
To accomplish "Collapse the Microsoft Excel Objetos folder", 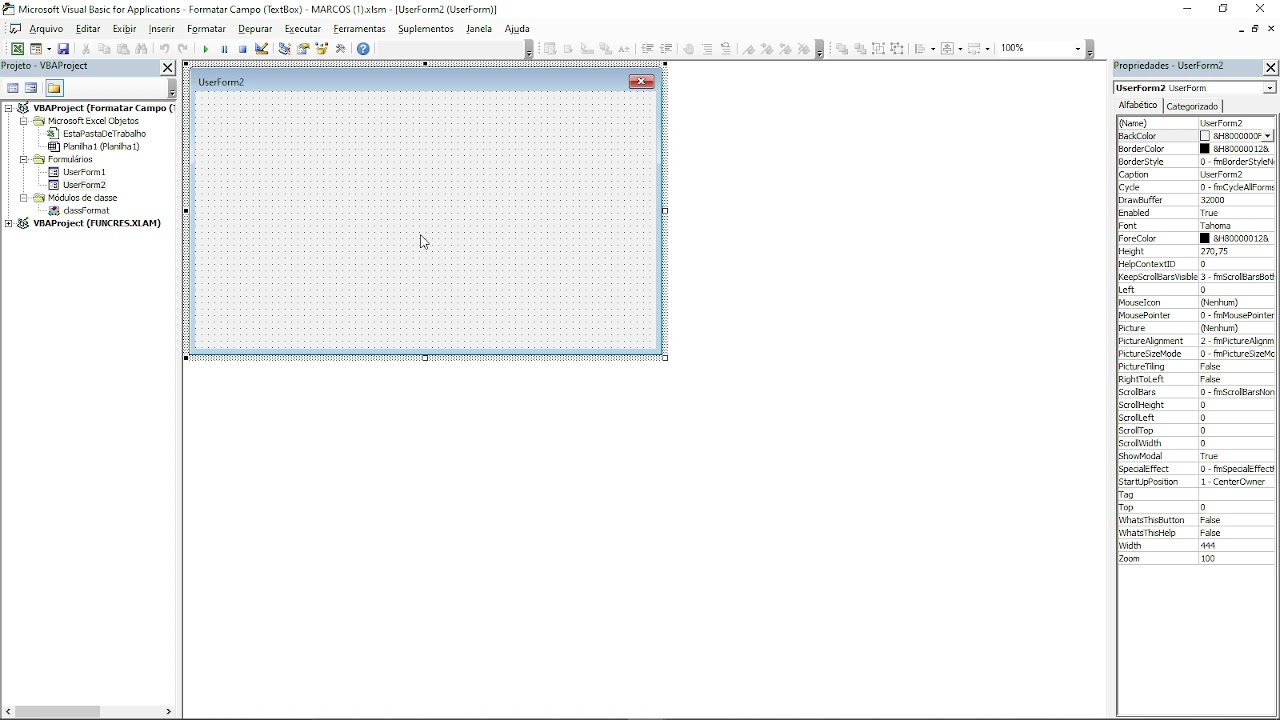I will (25, 121).
